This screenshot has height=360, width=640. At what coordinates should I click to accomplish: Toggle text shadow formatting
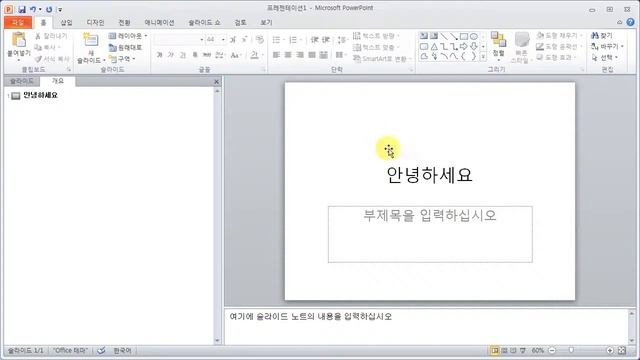pyautogui.click(x=195, y=55)
